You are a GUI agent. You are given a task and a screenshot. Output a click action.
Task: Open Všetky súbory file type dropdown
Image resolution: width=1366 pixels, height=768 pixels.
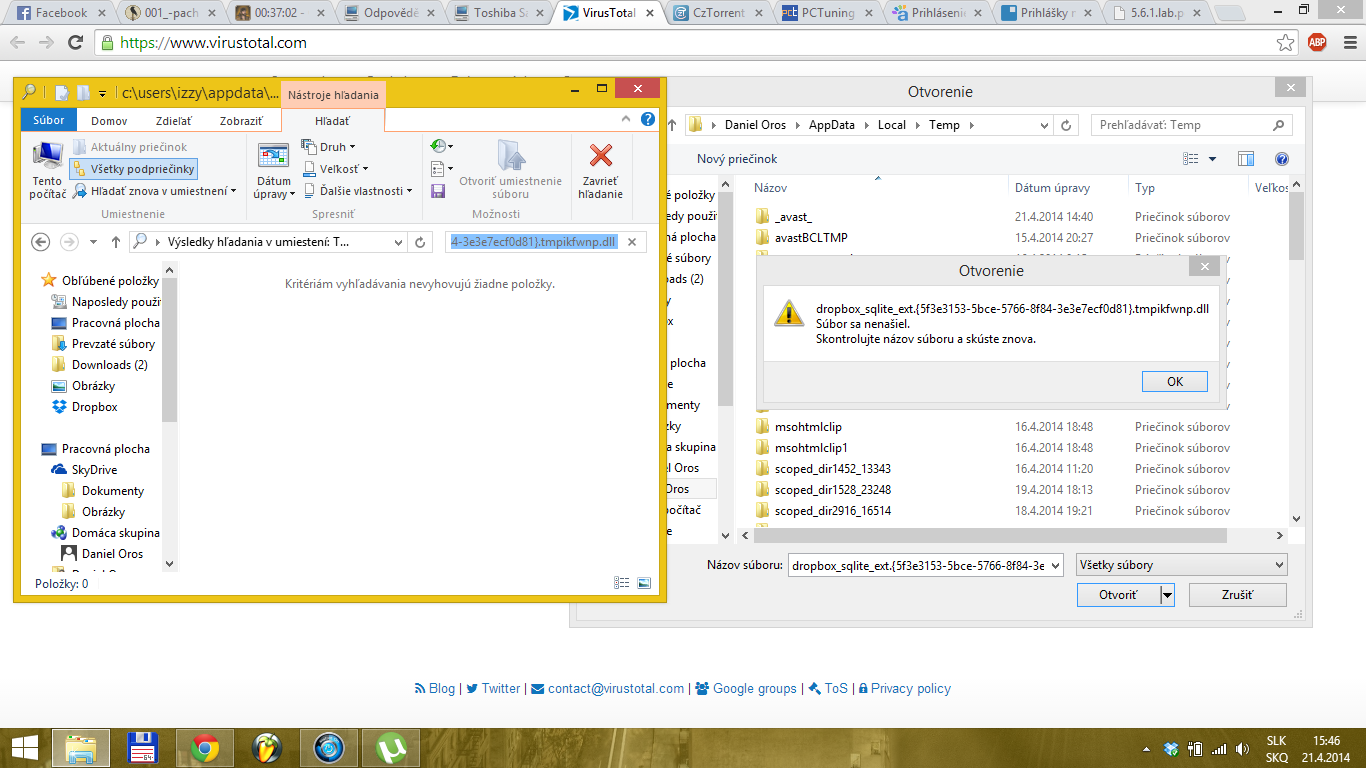coord(1181,565)
